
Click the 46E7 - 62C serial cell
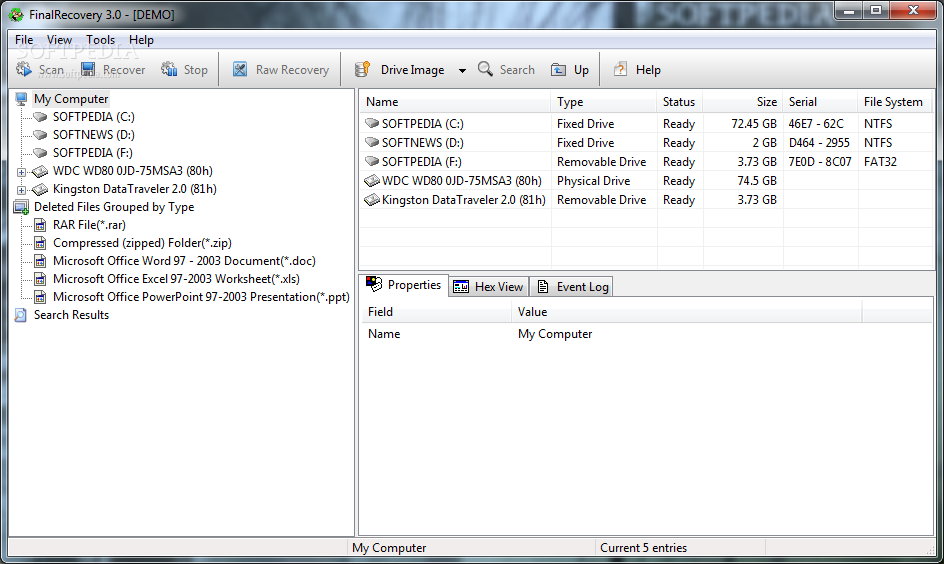point(816,124)
